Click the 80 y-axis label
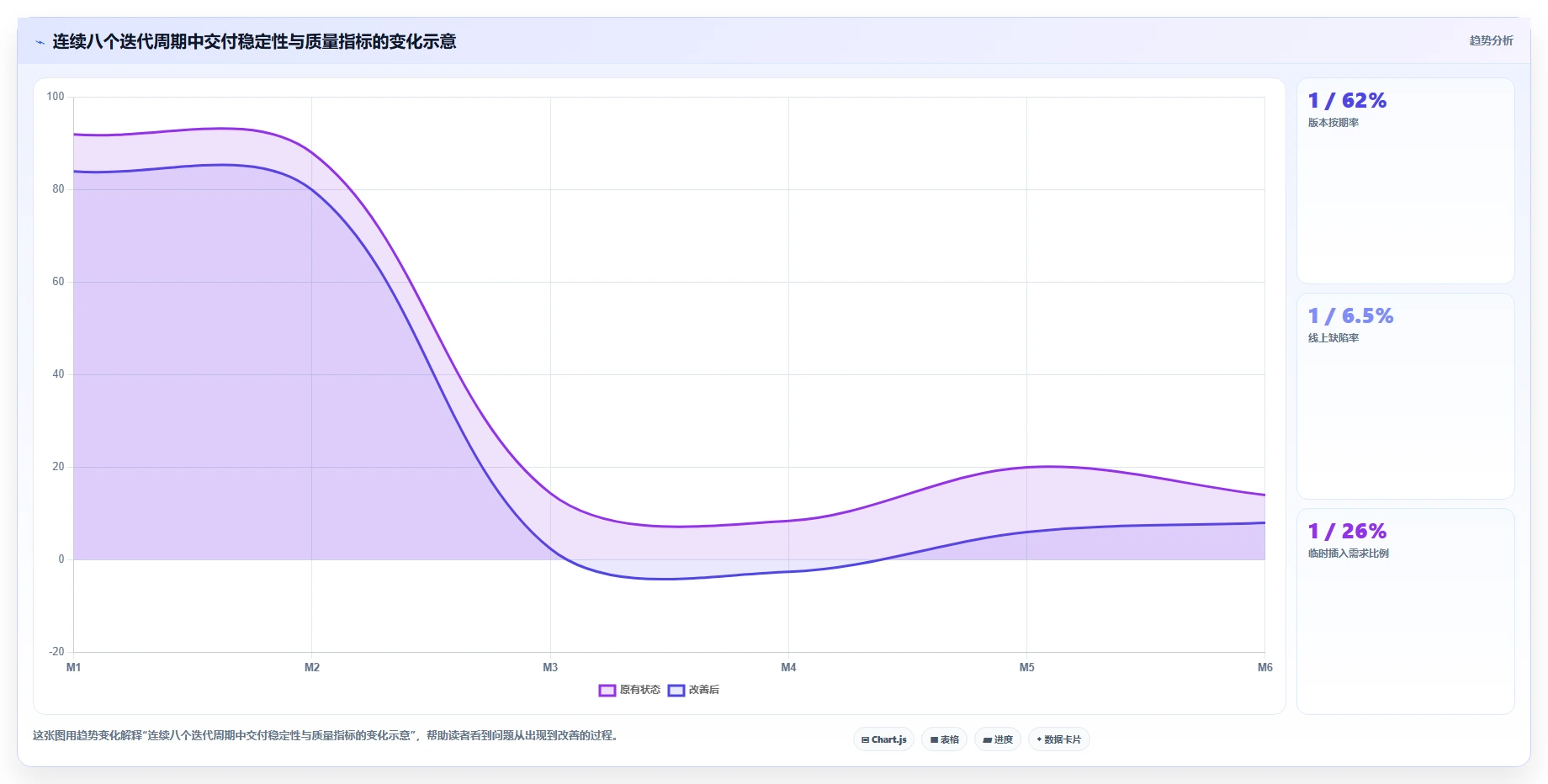Screen dimensions: 1548x784 [x=58, y=189]
